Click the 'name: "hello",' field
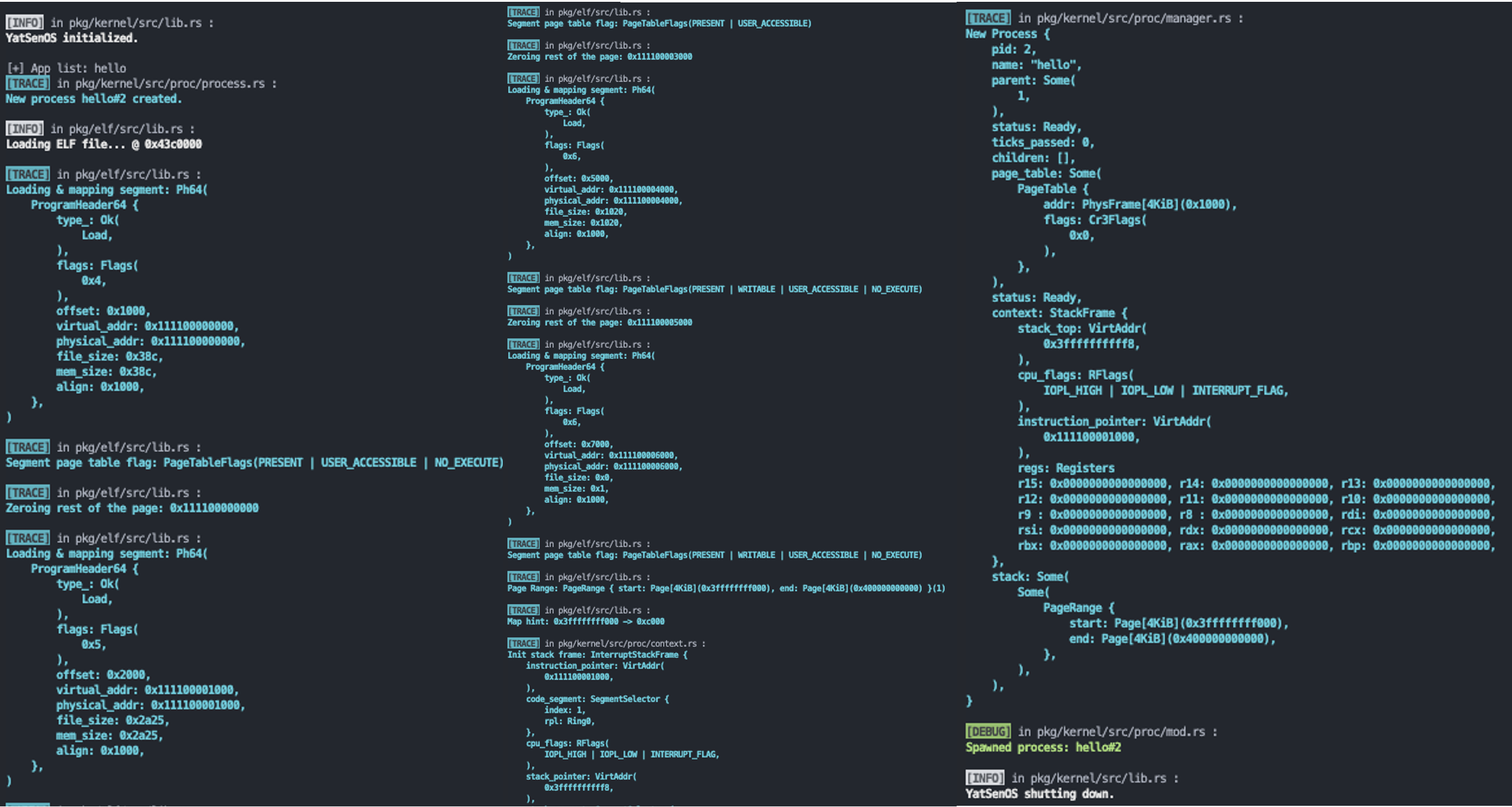The width and height of the screenshot is (1512, 807). tap(1037, 65)
